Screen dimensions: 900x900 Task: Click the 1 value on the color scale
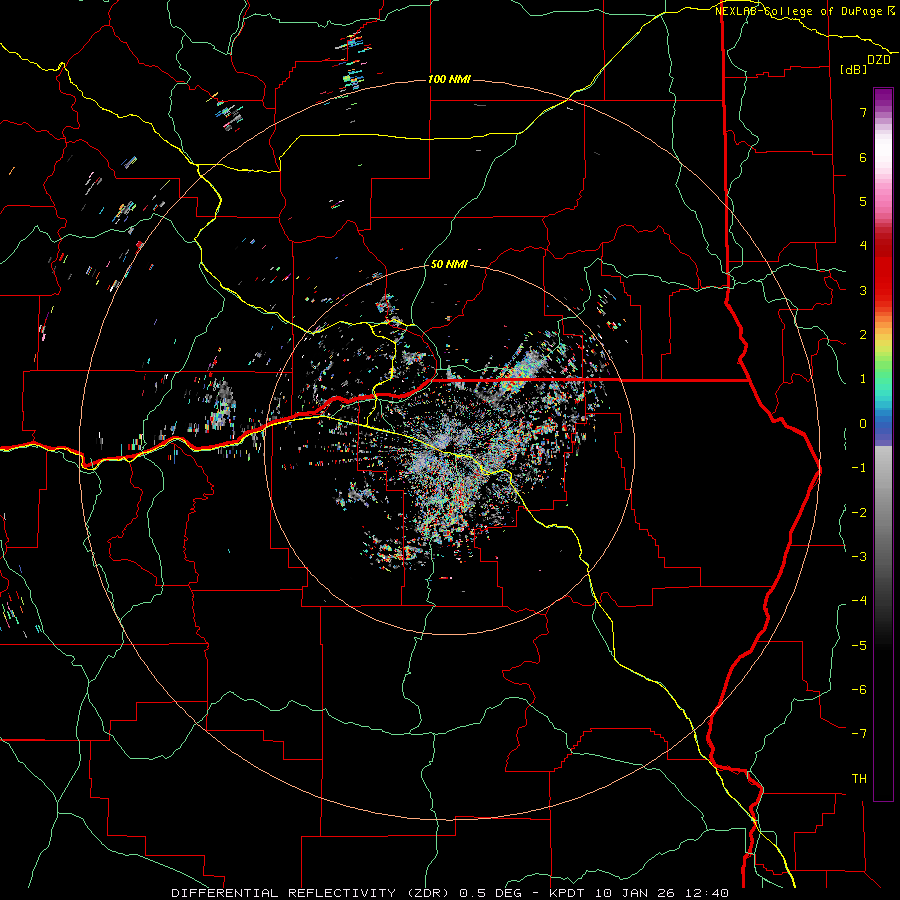863,379
